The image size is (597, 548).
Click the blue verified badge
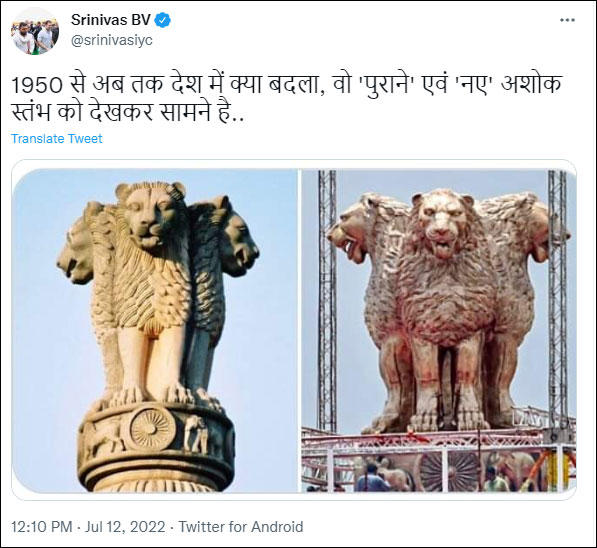pyautogui.click(x=162, y=20)
